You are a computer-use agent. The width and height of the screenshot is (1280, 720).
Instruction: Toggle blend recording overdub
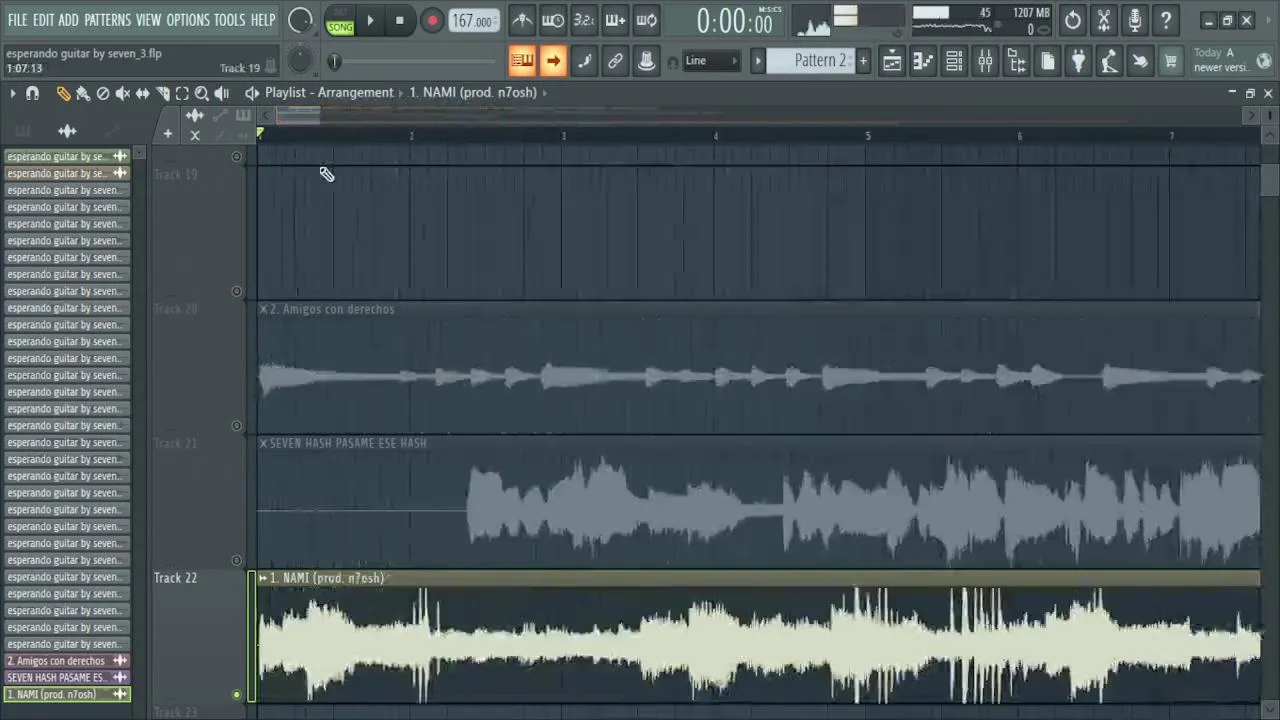click(x=615, y=20)
